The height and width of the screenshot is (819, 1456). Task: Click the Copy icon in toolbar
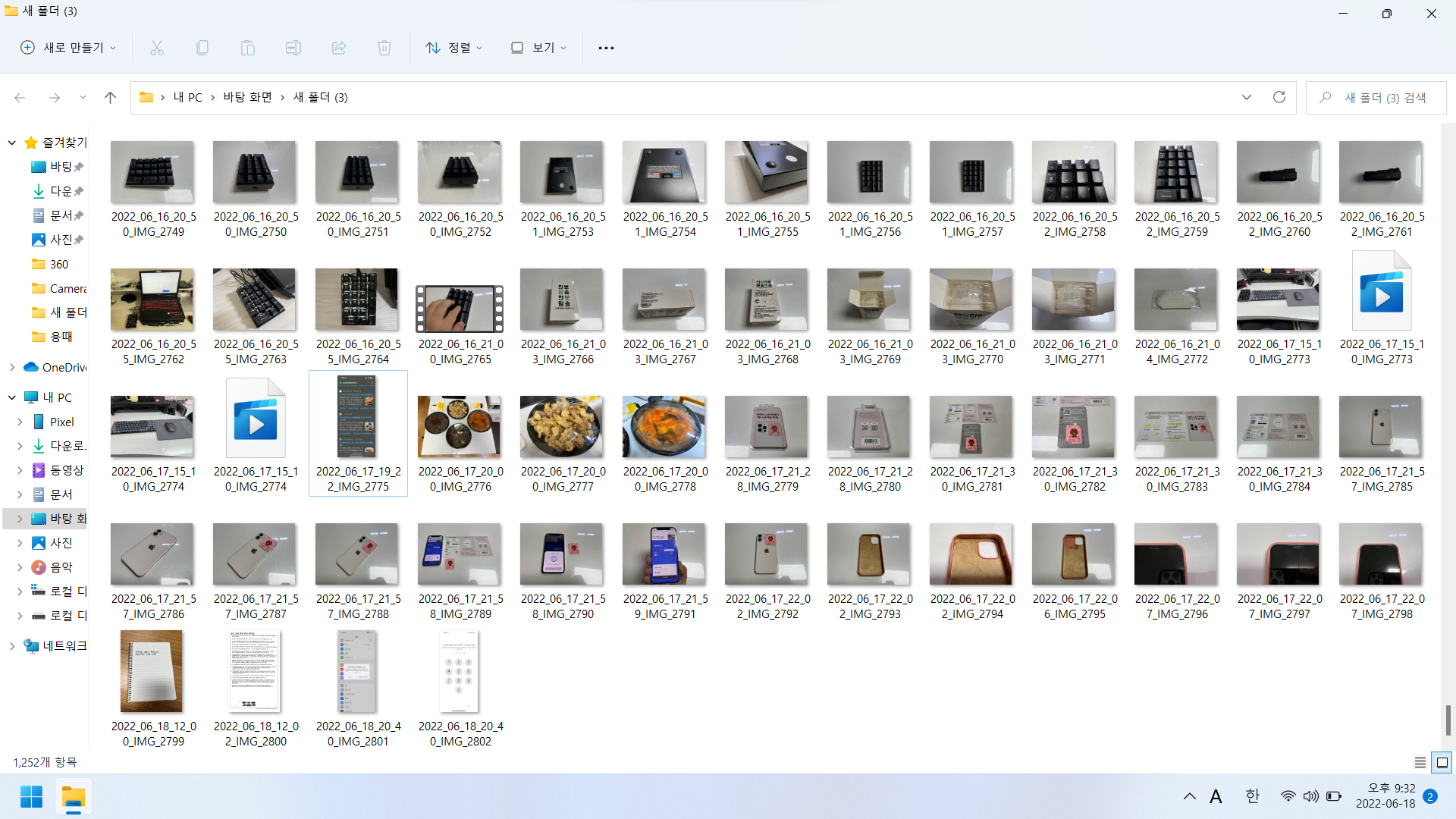(202, 48)
